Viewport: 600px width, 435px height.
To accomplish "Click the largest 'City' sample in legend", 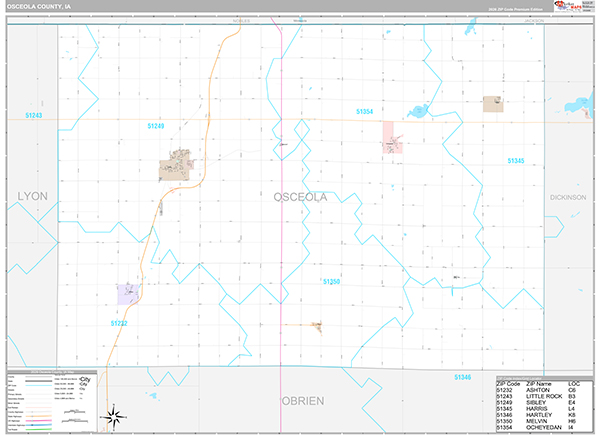I will point(85,379).
